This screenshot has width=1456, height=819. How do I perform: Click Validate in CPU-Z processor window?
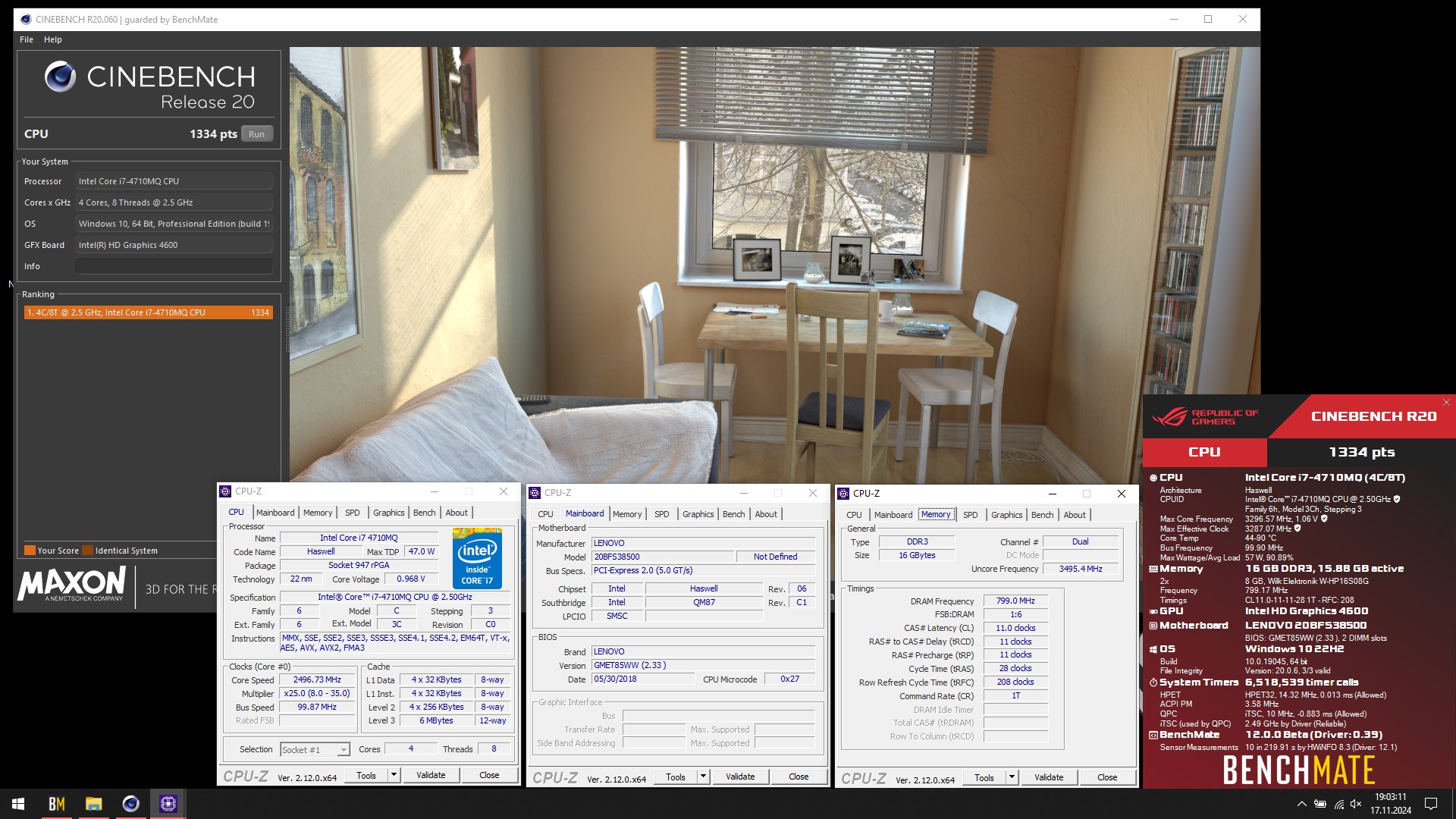pyautogui.click(x=431, y=775)
